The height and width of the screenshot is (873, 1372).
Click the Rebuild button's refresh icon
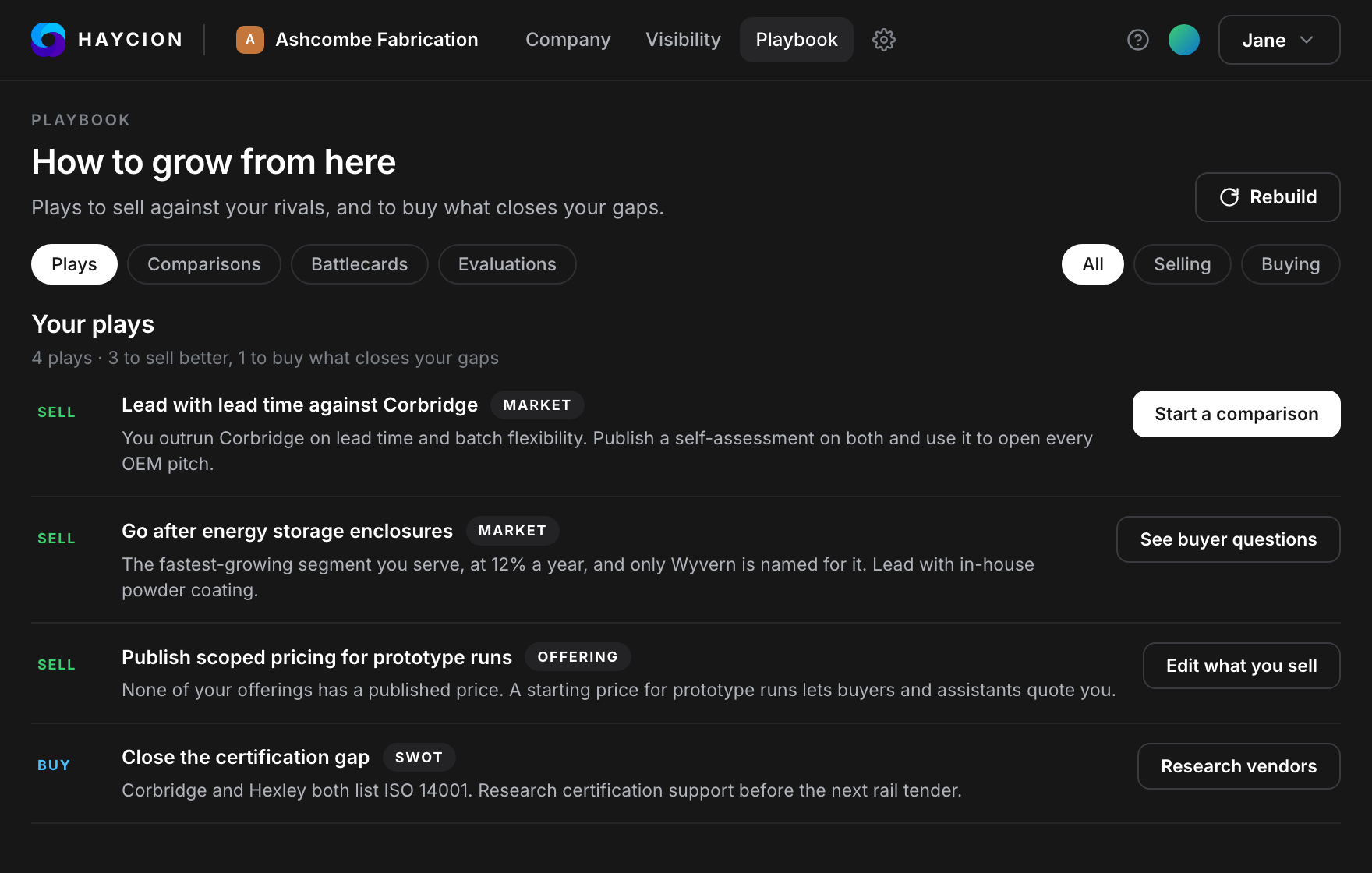[1229, 197]
